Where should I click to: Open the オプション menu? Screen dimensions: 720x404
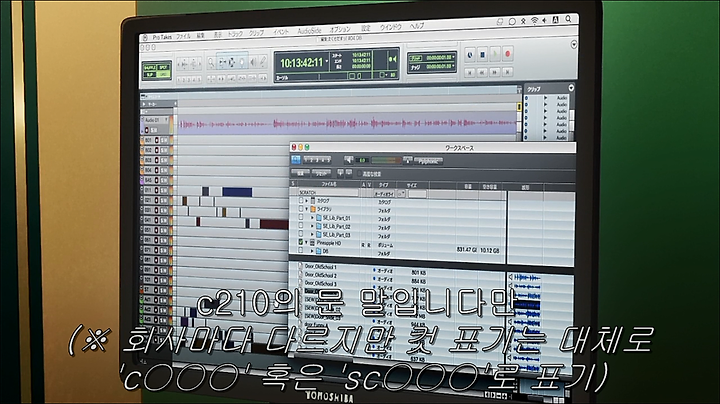pyautogui.click(x=340, y=29)
